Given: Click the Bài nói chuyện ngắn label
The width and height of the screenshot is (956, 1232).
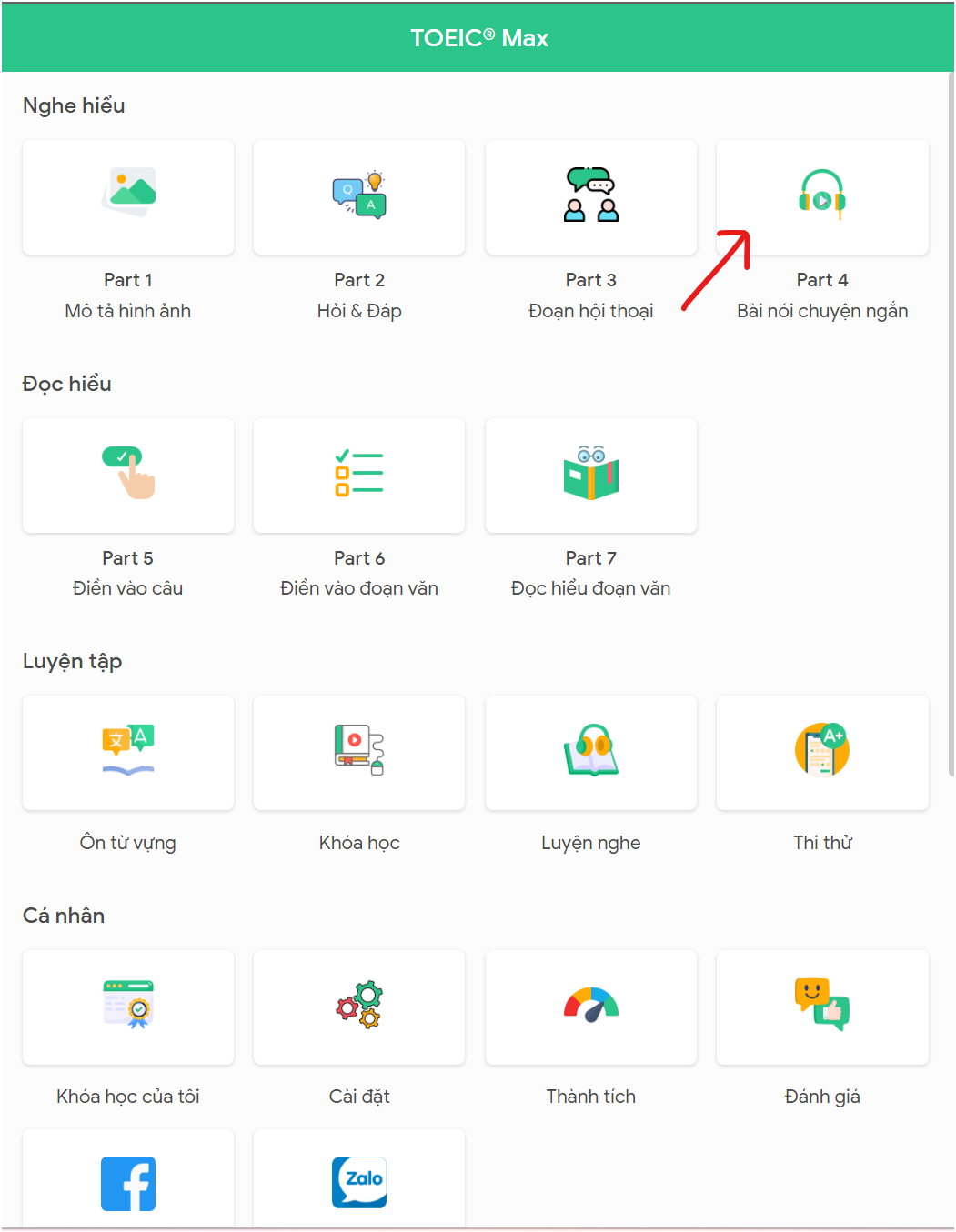Looking at the screenshot, I should pos(822,311).
